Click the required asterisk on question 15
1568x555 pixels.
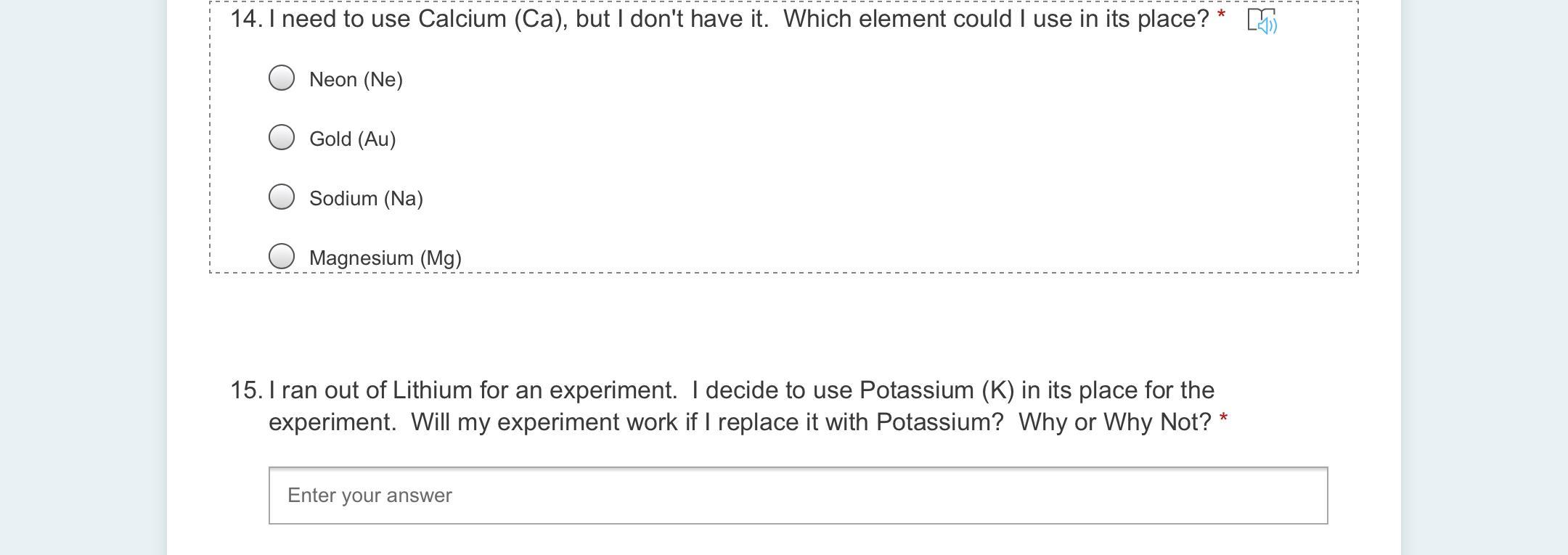(x=1224, y=419)
